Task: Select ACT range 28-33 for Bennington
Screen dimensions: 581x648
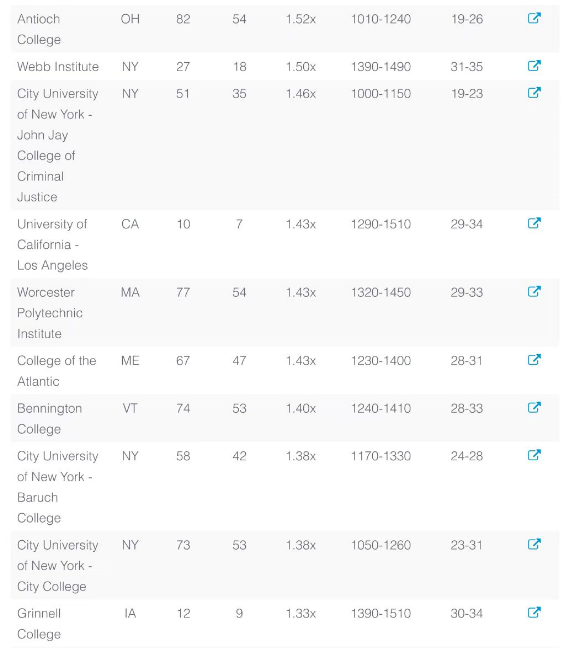Action: [x=467, y=408]
